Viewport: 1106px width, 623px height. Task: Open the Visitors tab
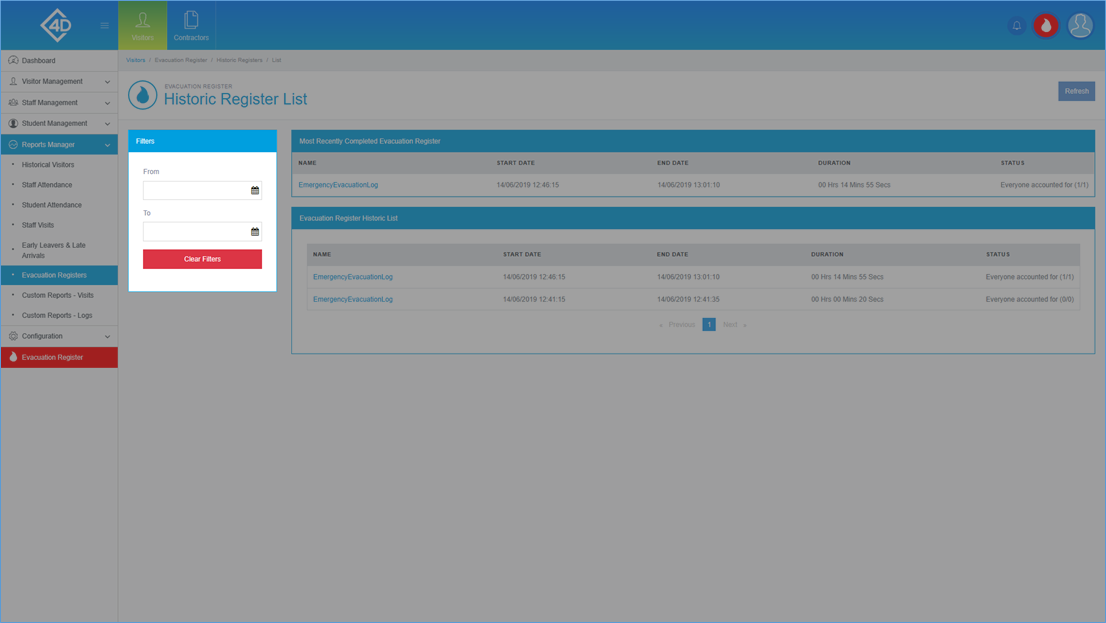pos(142,25)
